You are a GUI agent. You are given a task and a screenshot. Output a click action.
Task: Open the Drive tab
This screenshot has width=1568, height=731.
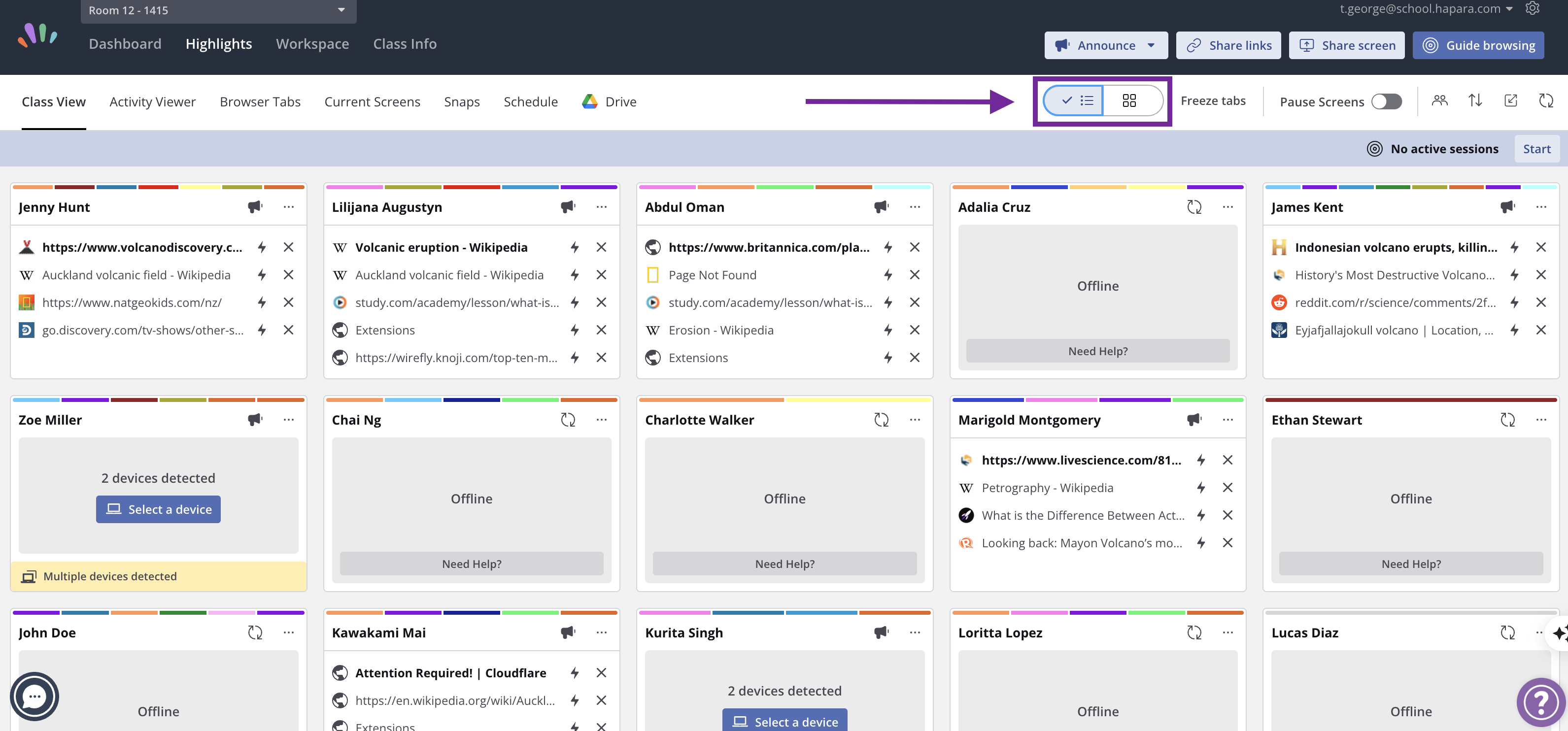609,101
